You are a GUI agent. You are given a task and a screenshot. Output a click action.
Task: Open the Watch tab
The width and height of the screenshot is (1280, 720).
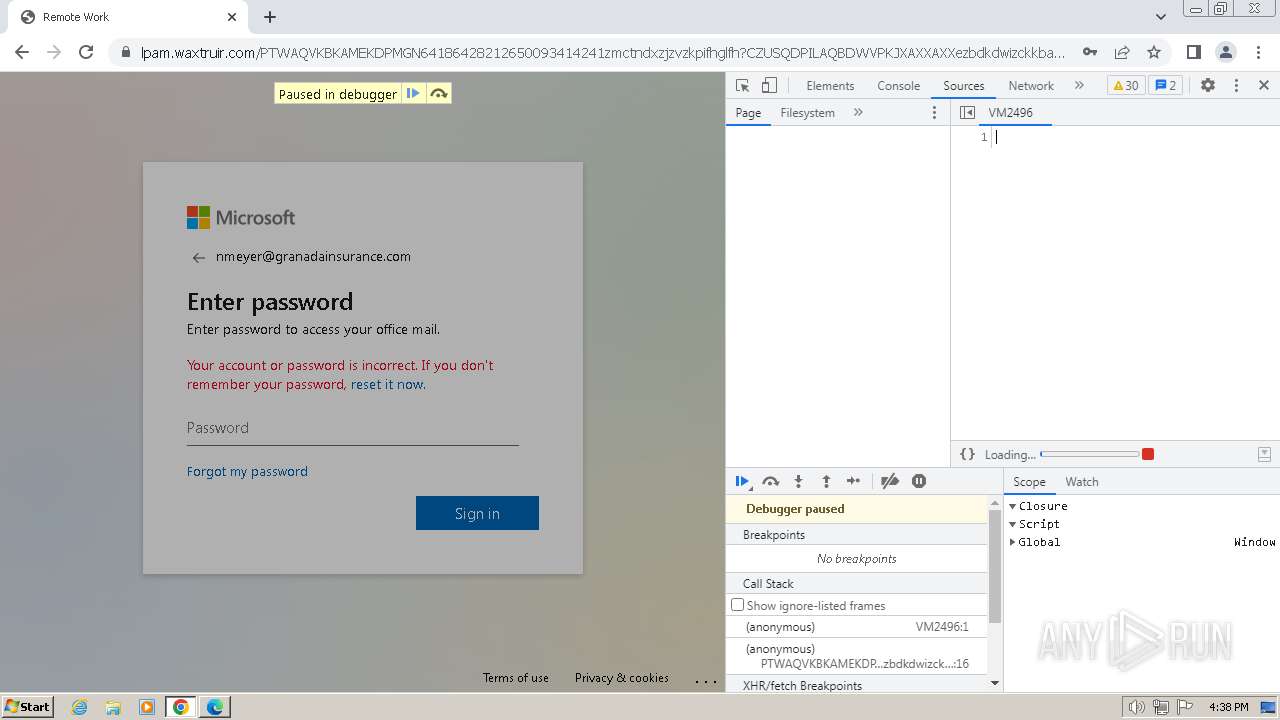pos(1082,482)
